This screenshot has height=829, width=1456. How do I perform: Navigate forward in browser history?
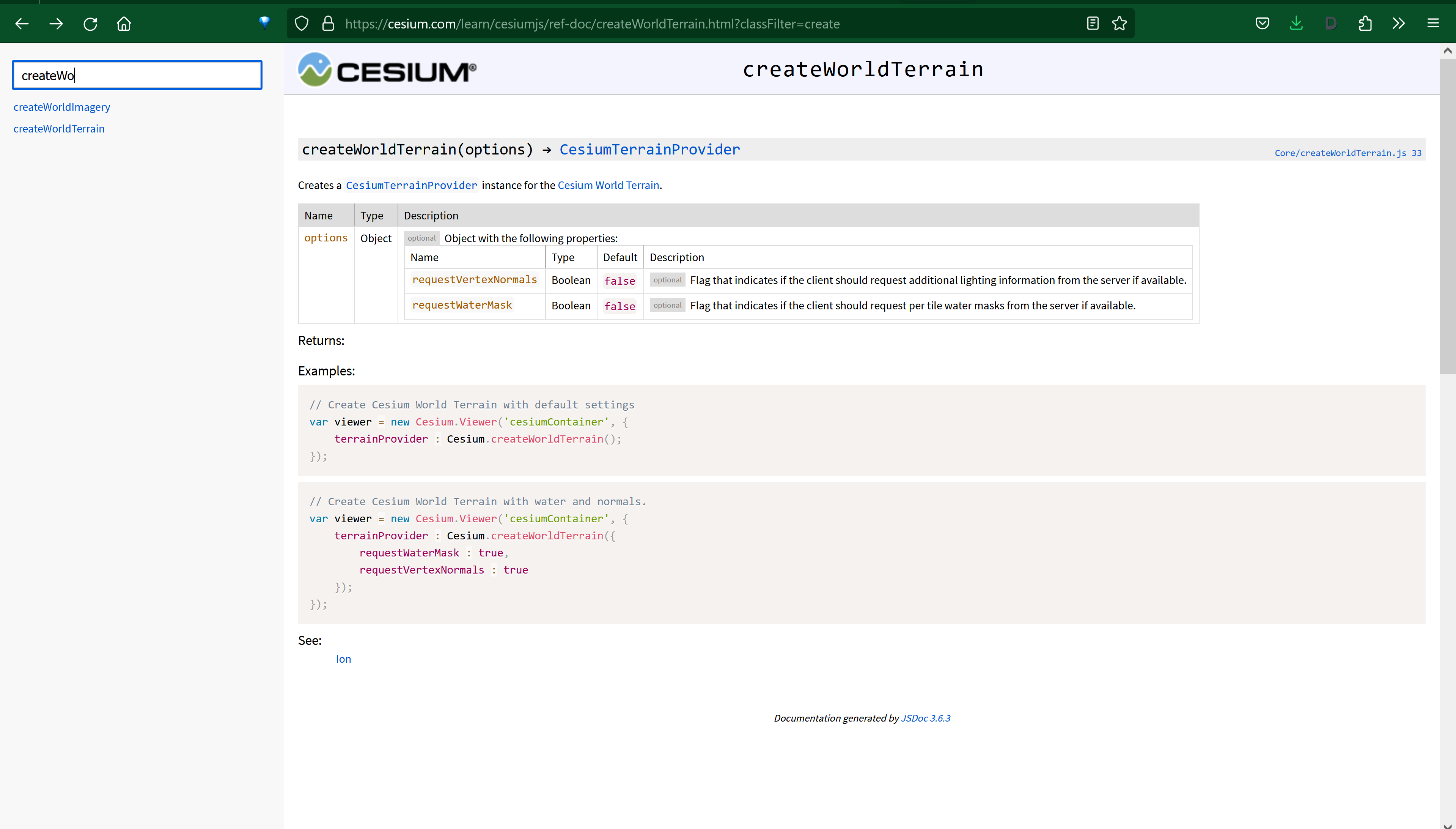pos(56,24)
